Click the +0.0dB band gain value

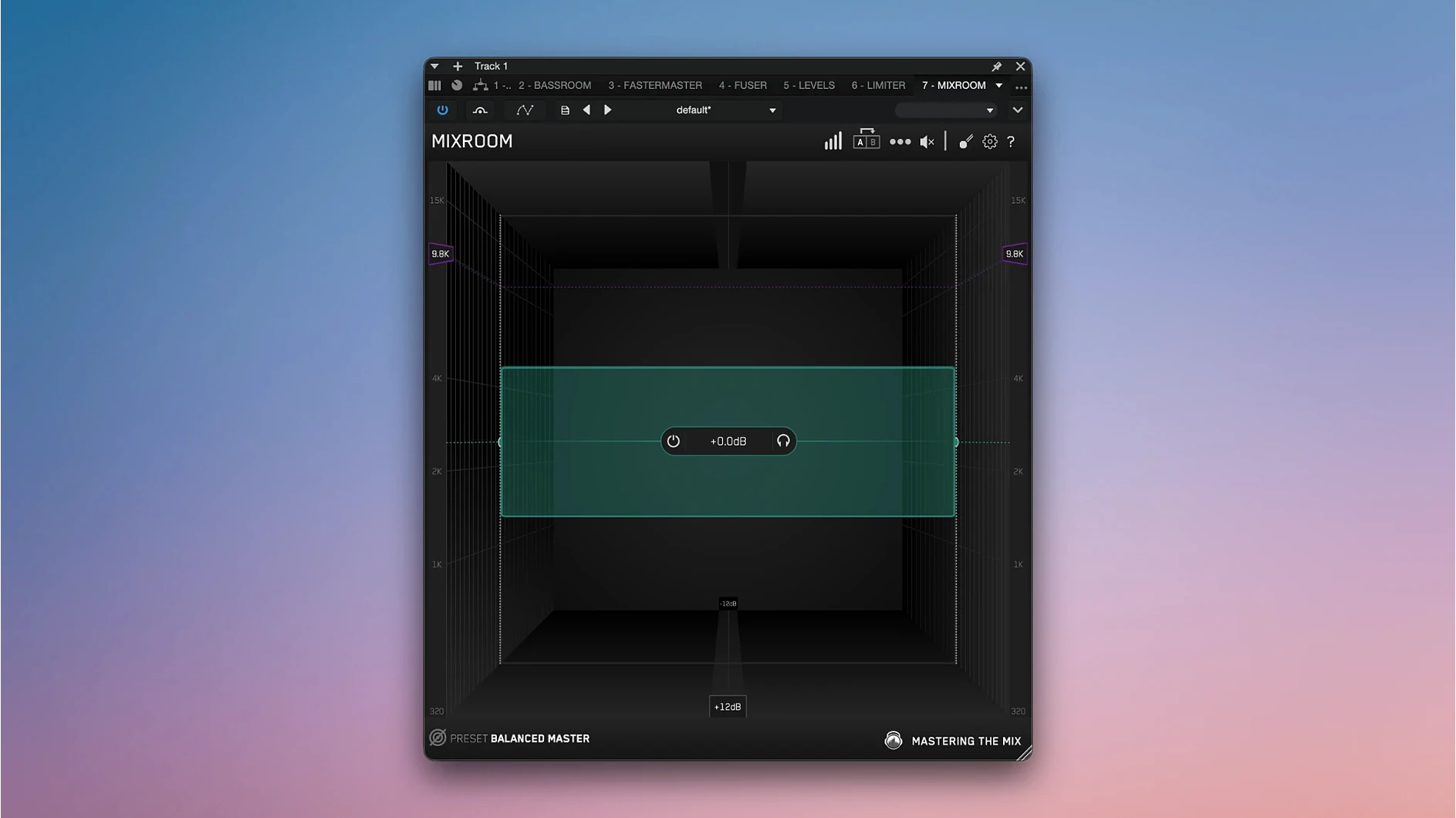point(728,441)
